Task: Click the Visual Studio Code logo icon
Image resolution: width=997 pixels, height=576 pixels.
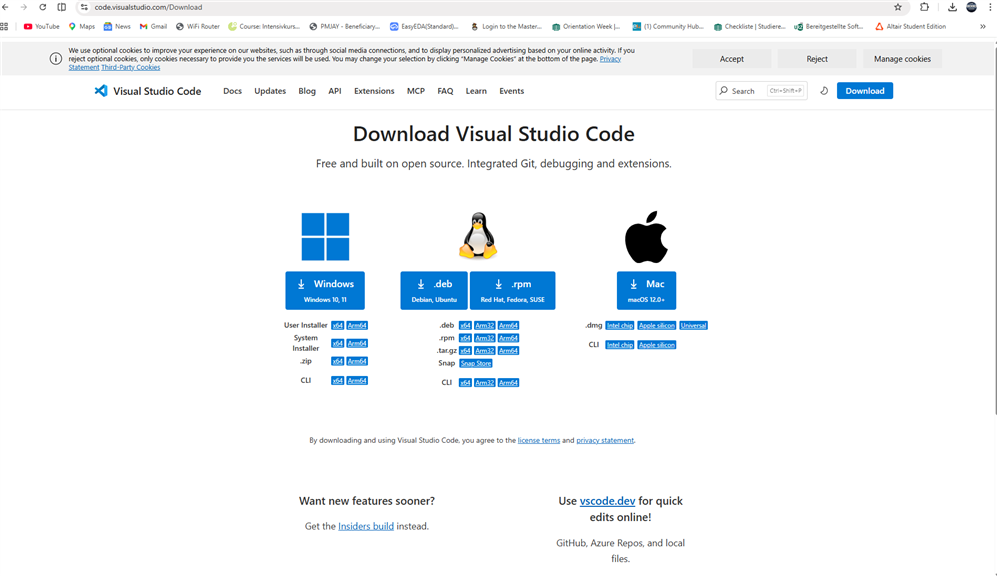Action: 100,91
